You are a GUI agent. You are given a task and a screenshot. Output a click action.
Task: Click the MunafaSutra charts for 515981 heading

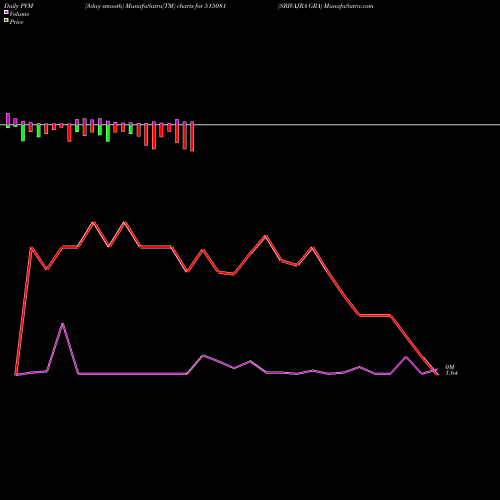click(156, 6)
